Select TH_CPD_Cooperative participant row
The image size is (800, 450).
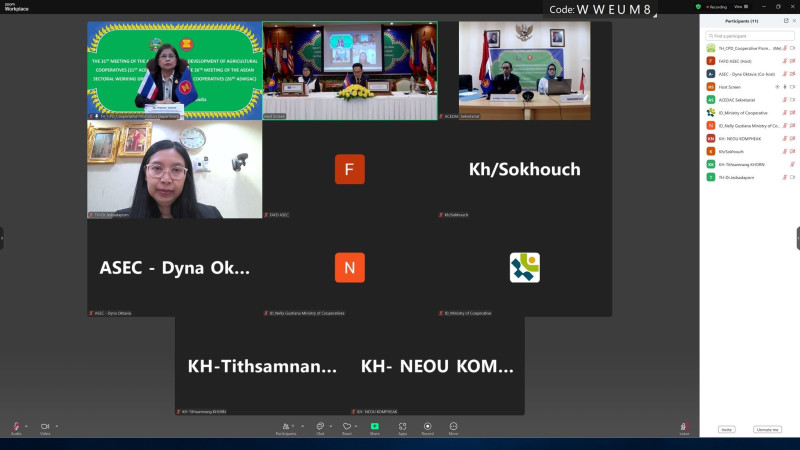point(749,48)
